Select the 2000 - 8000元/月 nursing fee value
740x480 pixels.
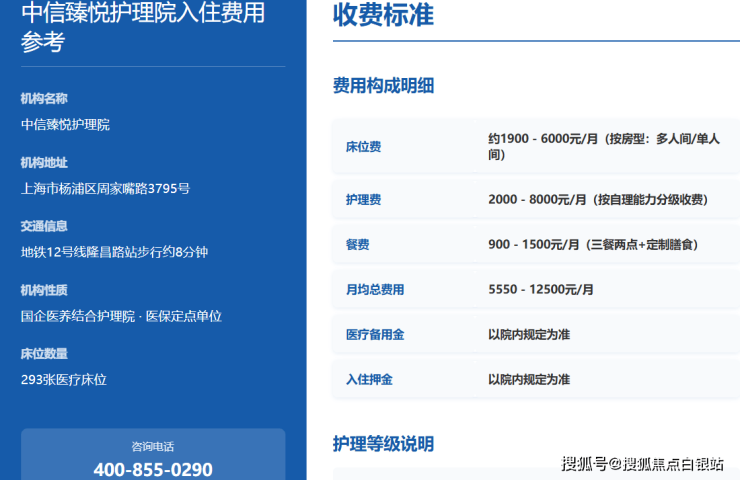tap(598, 200)
